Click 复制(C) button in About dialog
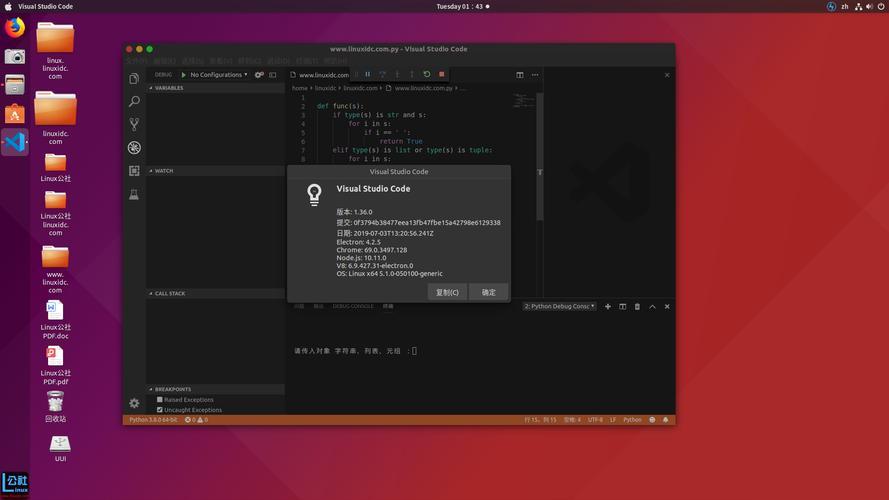The image size is (889, 500). [x=447, y=293]
